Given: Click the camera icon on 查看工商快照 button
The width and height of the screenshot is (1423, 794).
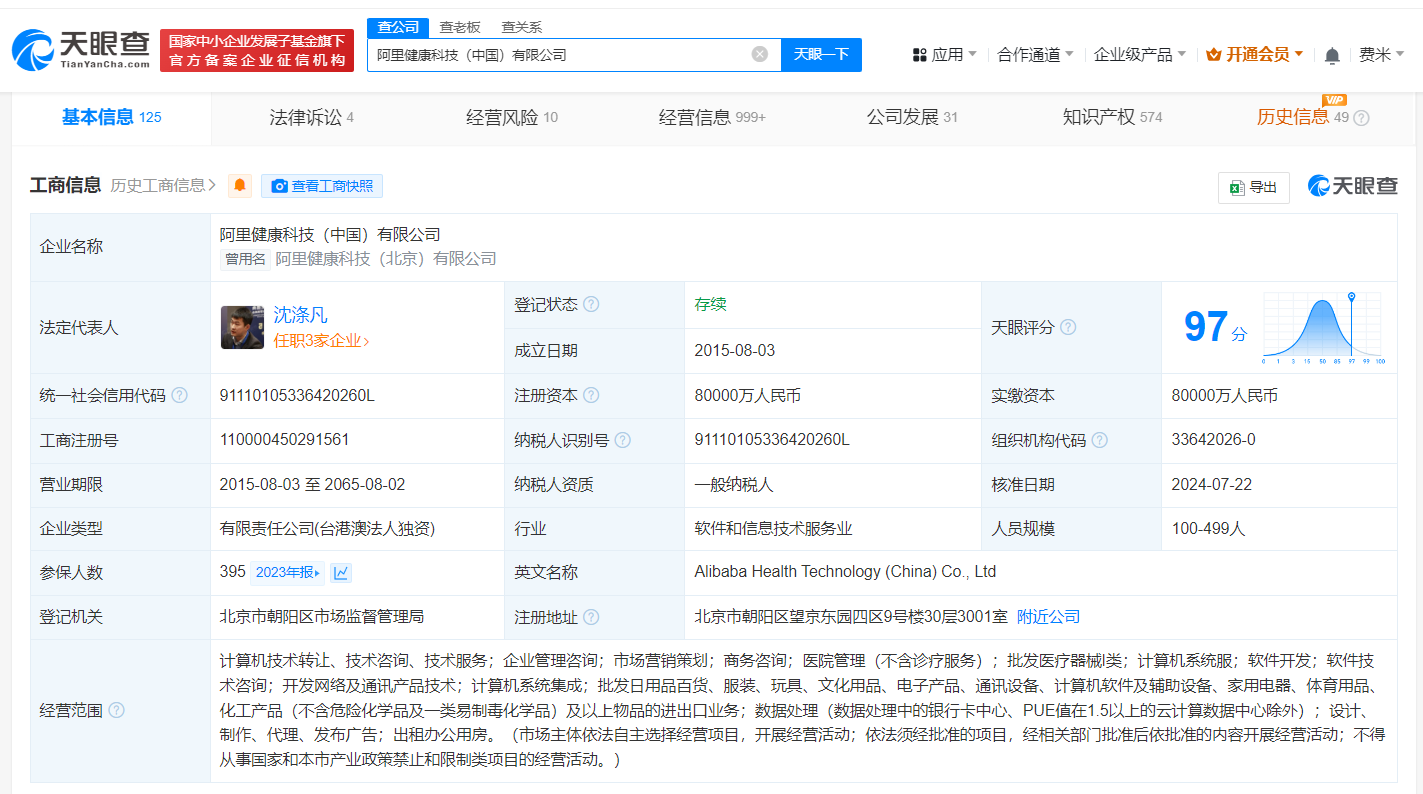Looking at the screenshot, I should 279,186.
